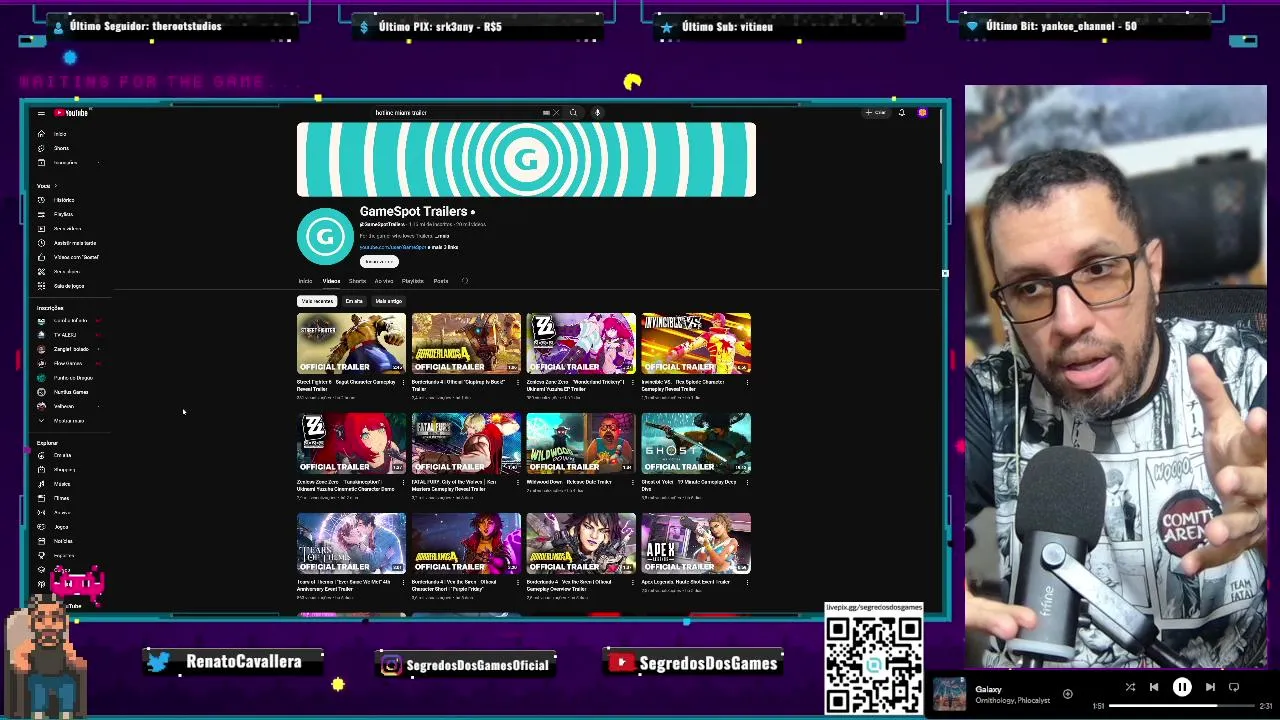The image size is (1280, 720).
Task: Open the YouTube hamburger guide menu
Action: [41, 113]
